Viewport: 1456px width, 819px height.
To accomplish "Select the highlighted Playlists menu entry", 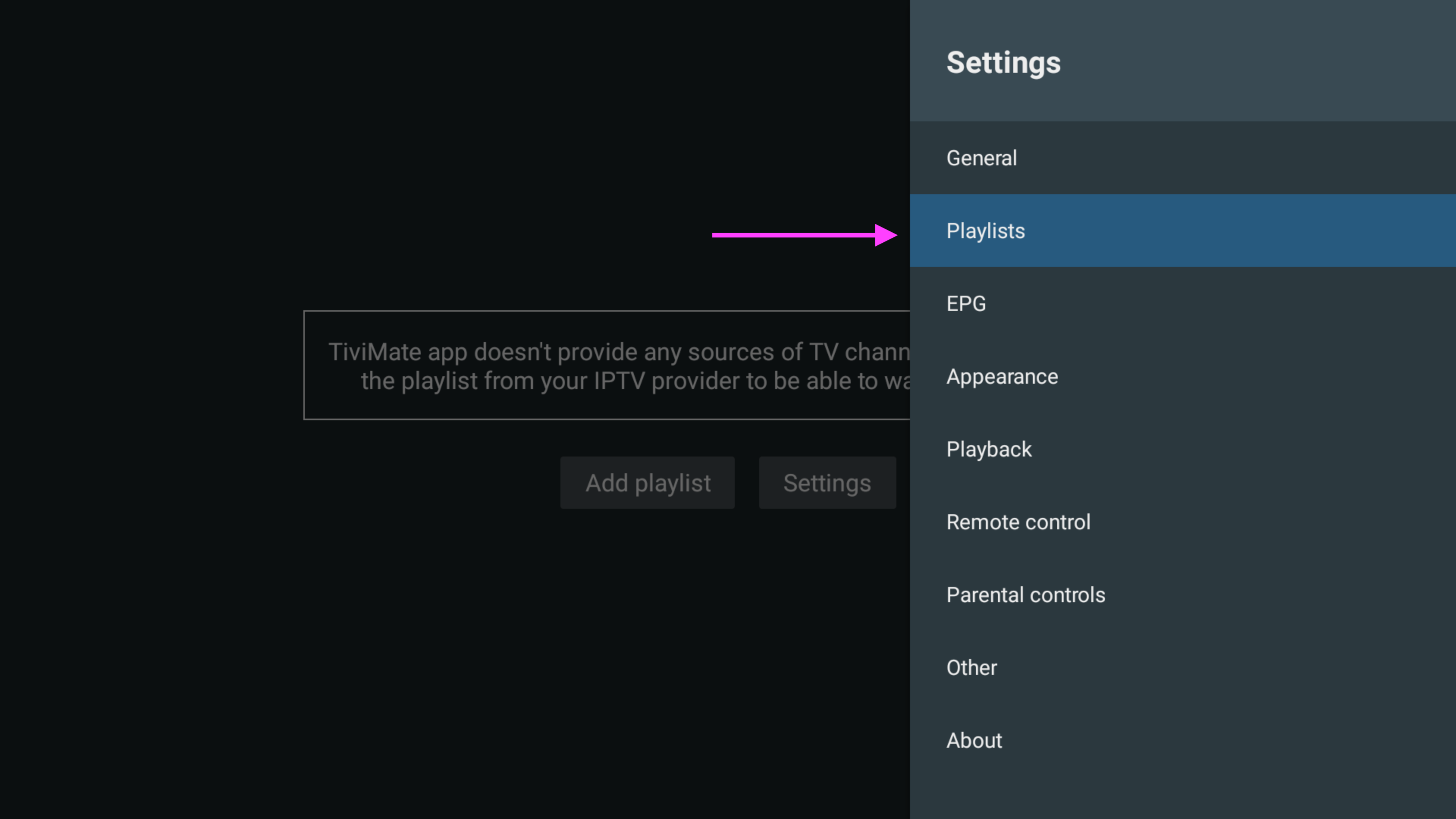I will 986,231.
